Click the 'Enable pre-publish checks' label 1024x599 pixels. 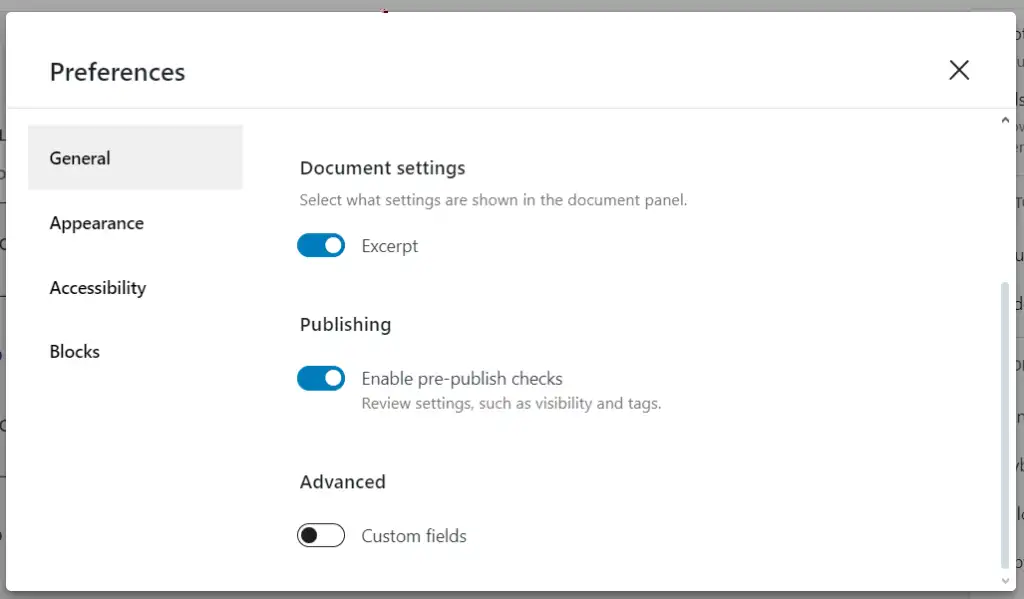(462, 379)
